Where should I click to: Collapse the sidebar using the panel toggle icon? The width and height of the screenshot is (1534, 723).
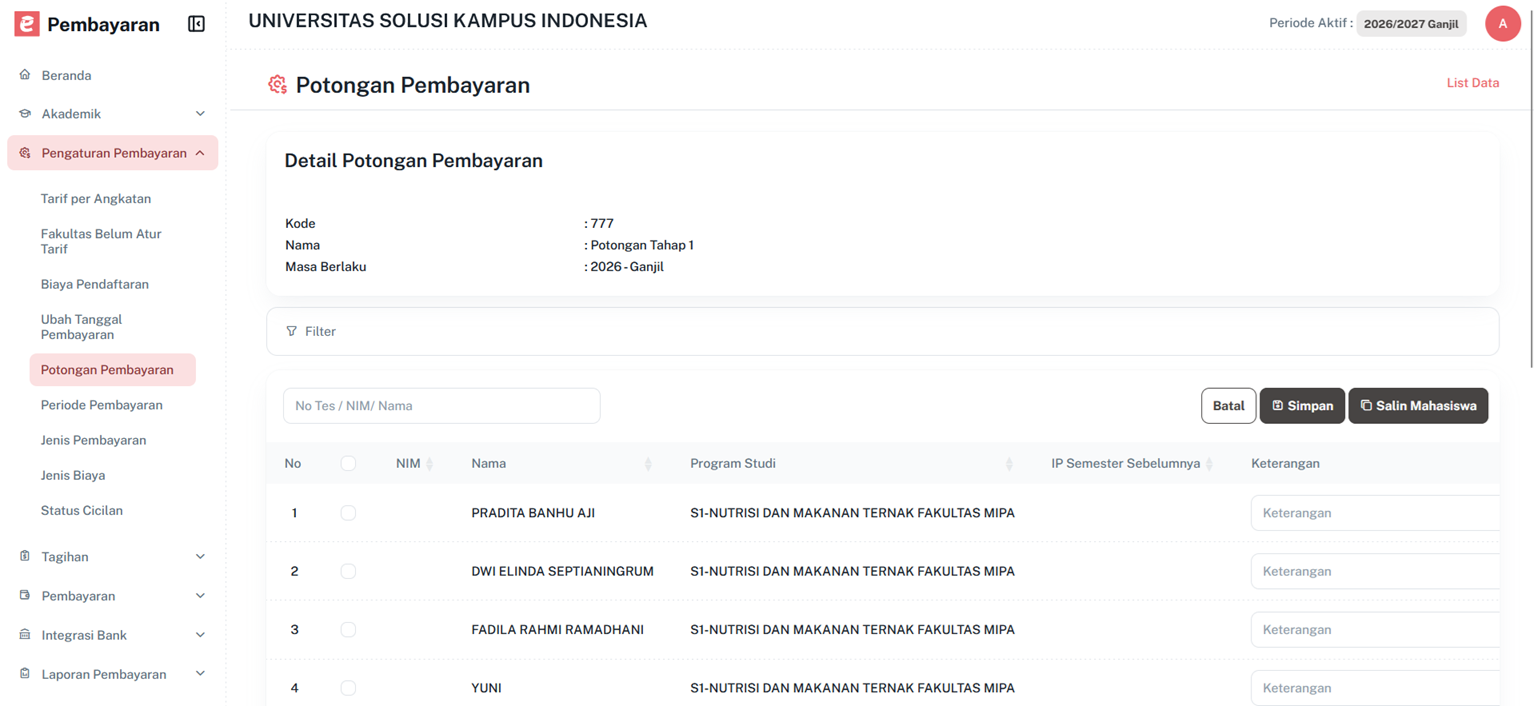point(197,24)
